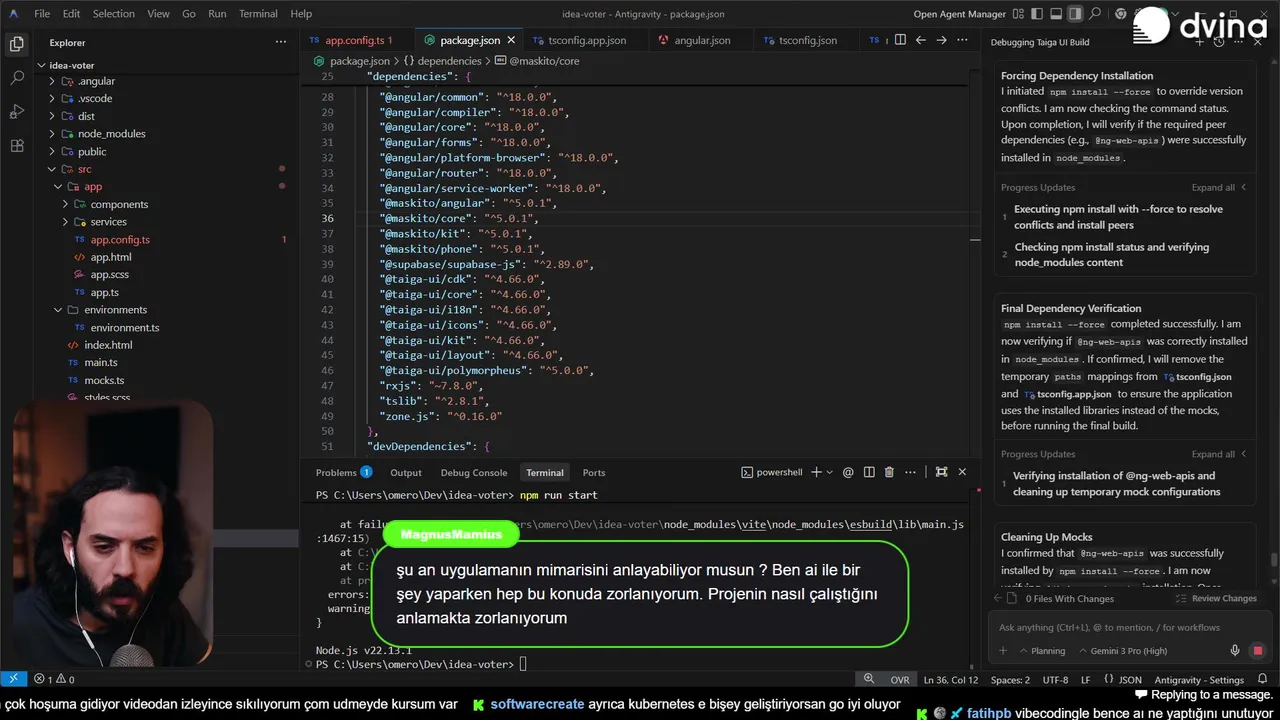Click Spaces: 2 in status bar

(1010, 680)
